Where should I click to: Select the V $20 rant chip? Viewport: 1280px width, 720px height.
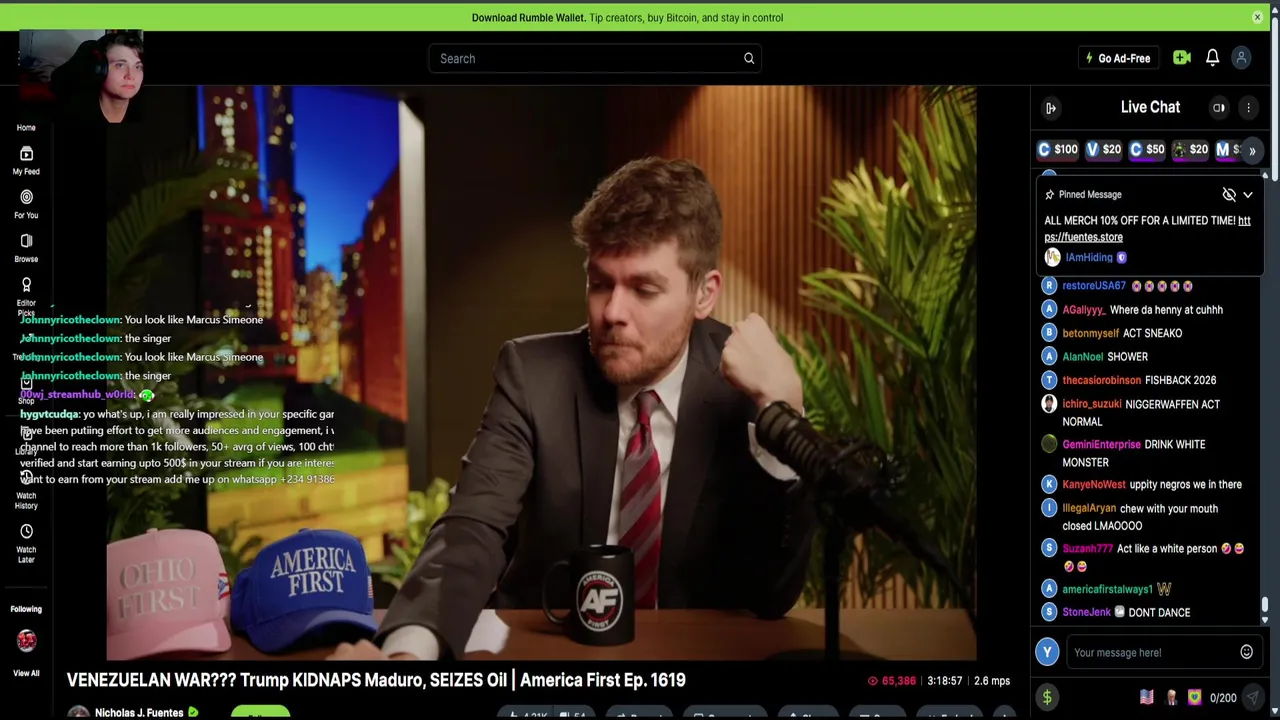1104,150
